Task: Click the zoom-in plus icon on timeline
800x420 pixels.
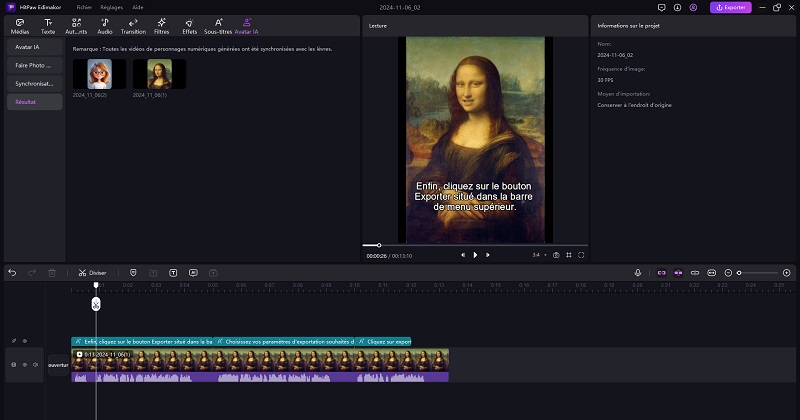Action: click(x=787, y=272)
